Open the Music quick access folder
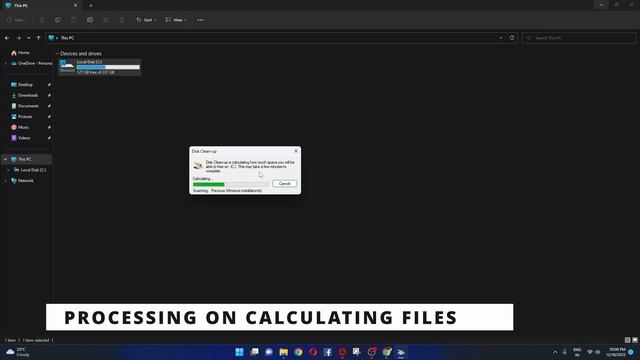Image resolution: width=640 pixels, height=360 pixels. tap(25, 127)
